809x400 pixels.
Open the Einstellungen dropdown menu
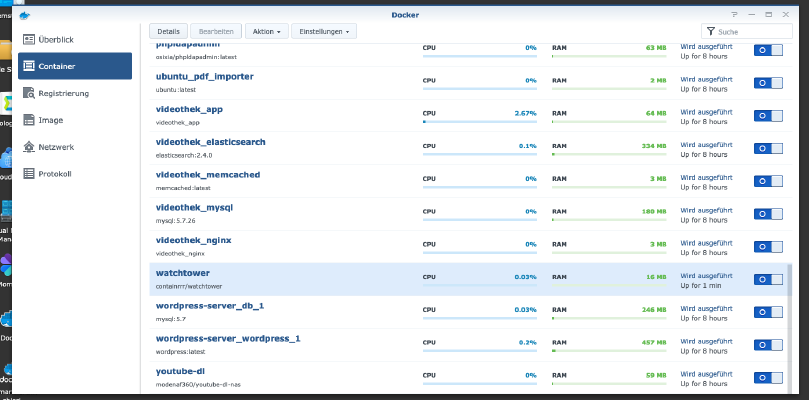[324, 31]
